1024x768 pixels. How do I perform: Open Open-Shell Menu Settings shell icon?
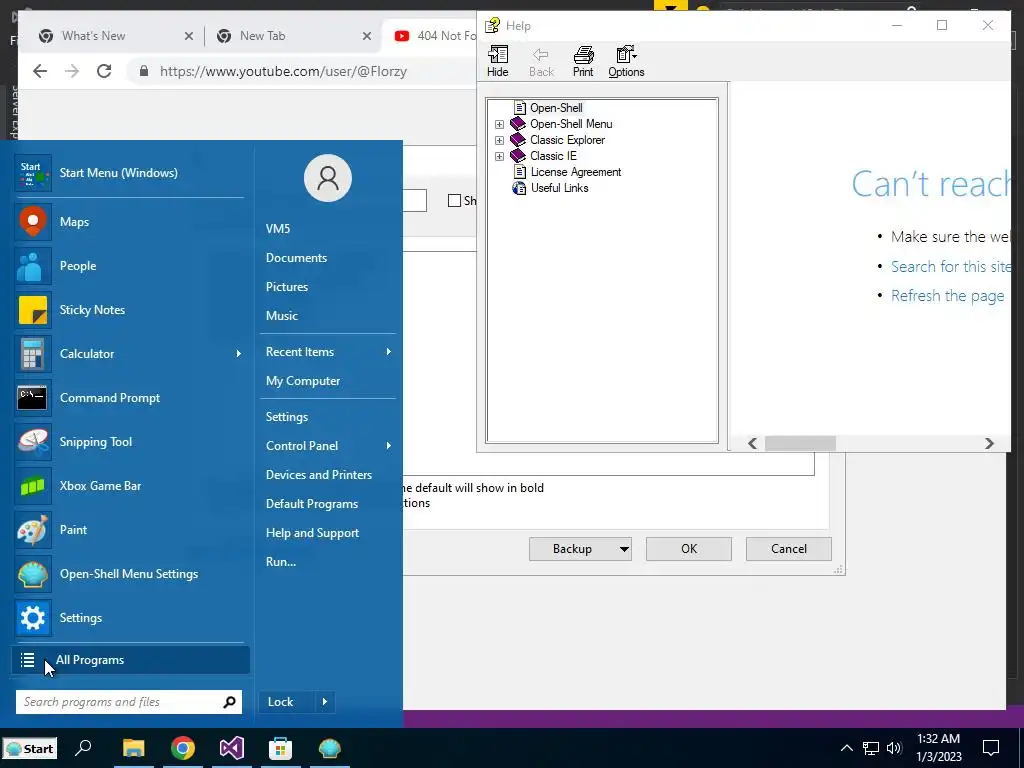pyautogui.click(x=33, y=574)
